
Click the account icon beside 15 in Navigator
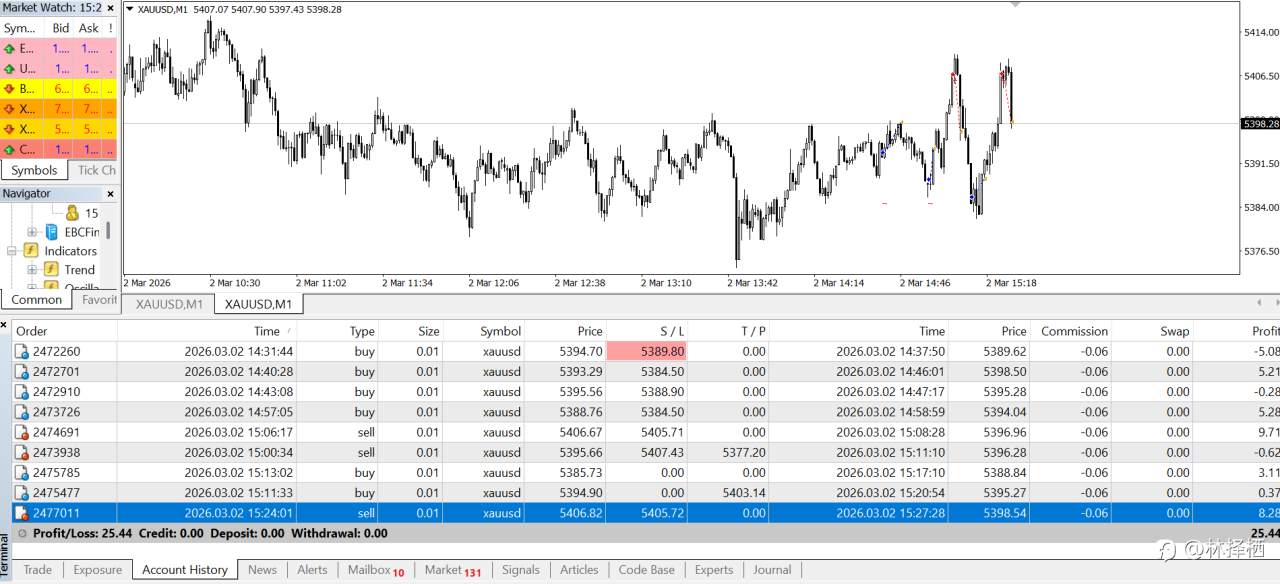[x=72, y=213]
